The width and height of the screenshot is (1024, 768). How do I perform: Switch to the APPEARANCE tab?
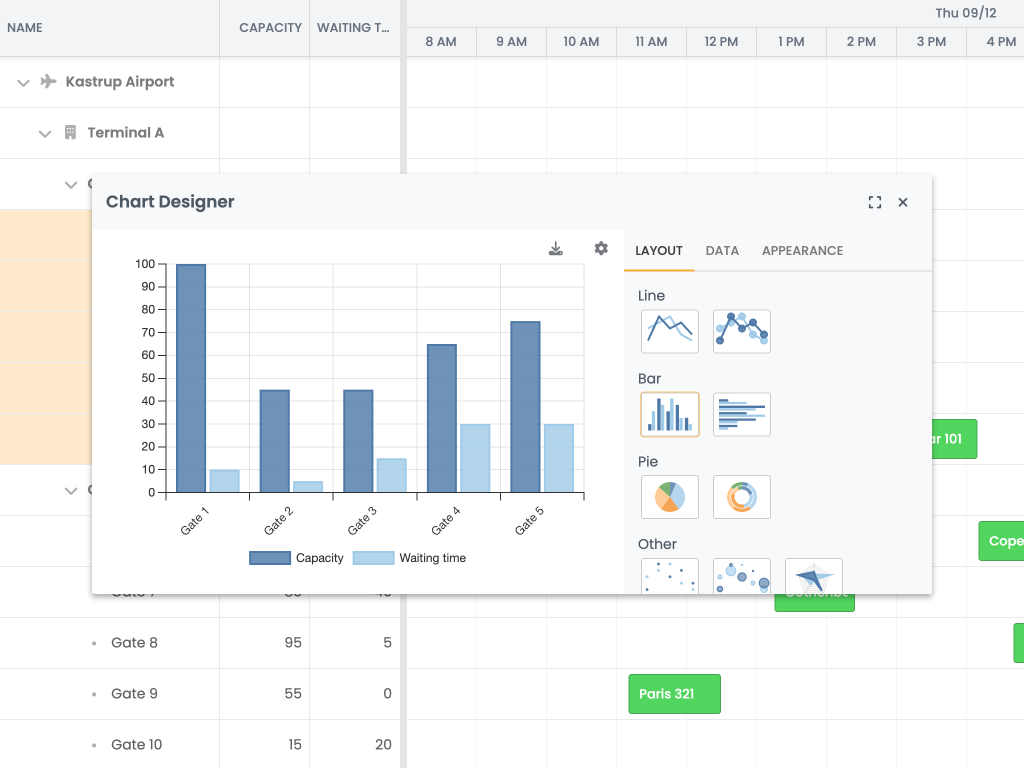pos(802,251)
